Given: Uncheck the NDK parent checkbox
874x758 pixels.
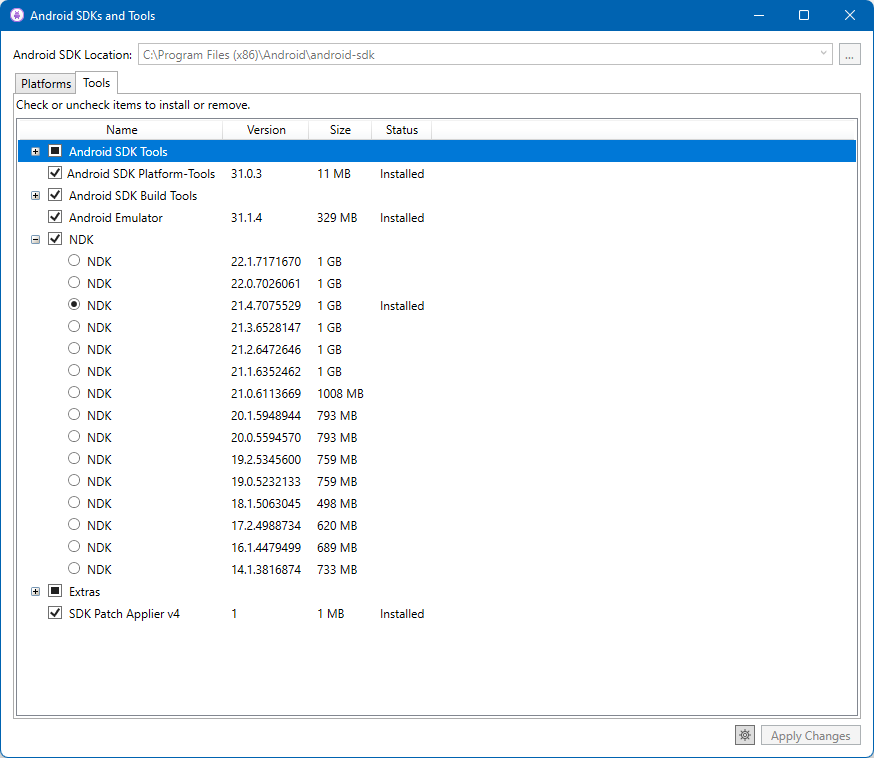Looking at the screenshot, I should pyautogui.click(x=55, y=239).
